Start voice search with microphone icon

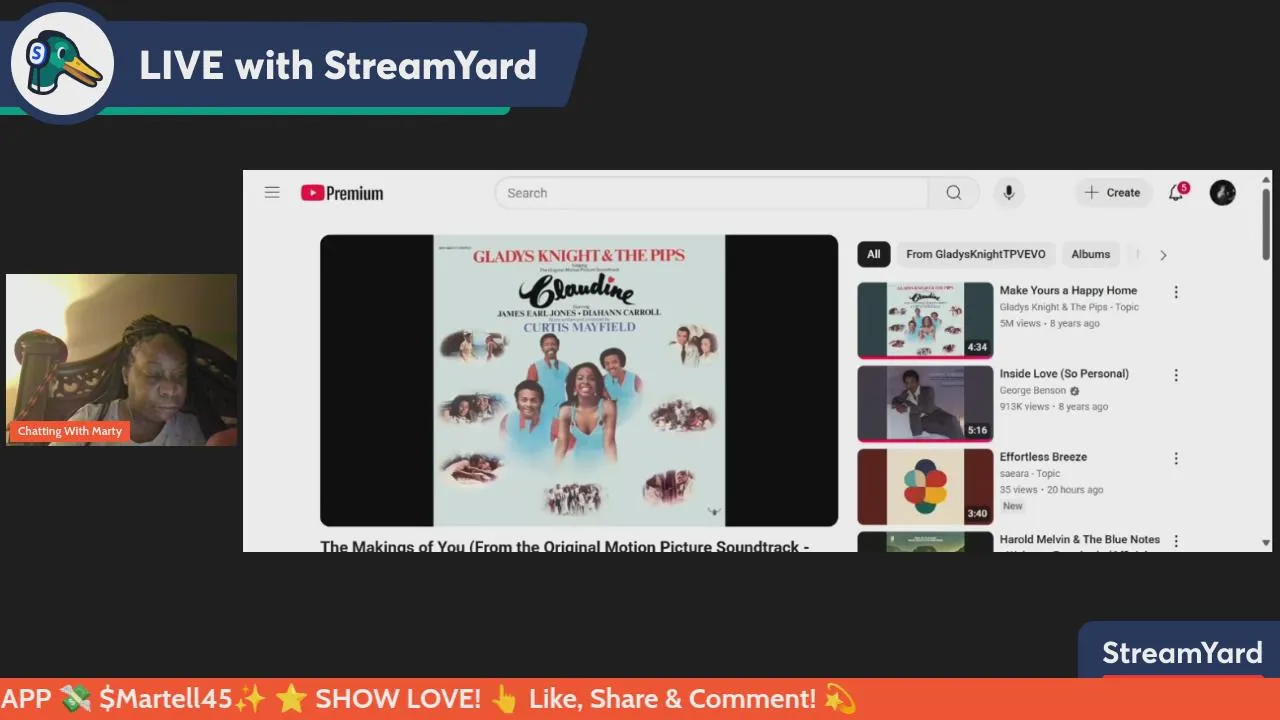tap(1009, 193)
